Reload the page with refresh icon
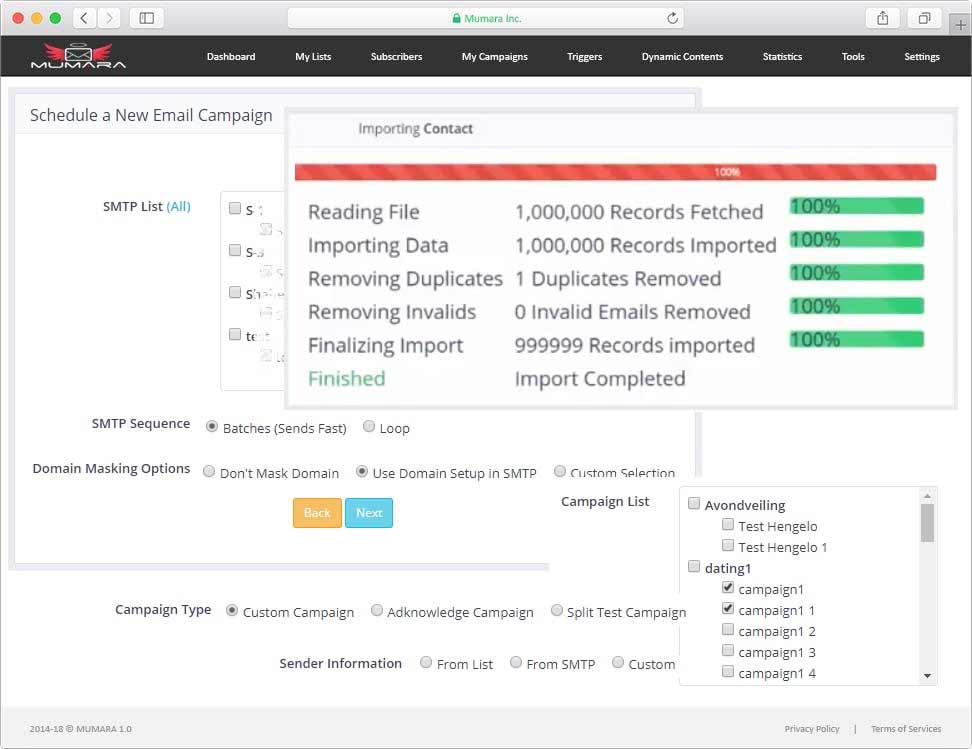The height and width of the screenshot is (749, 972). (x=672, y=18)
